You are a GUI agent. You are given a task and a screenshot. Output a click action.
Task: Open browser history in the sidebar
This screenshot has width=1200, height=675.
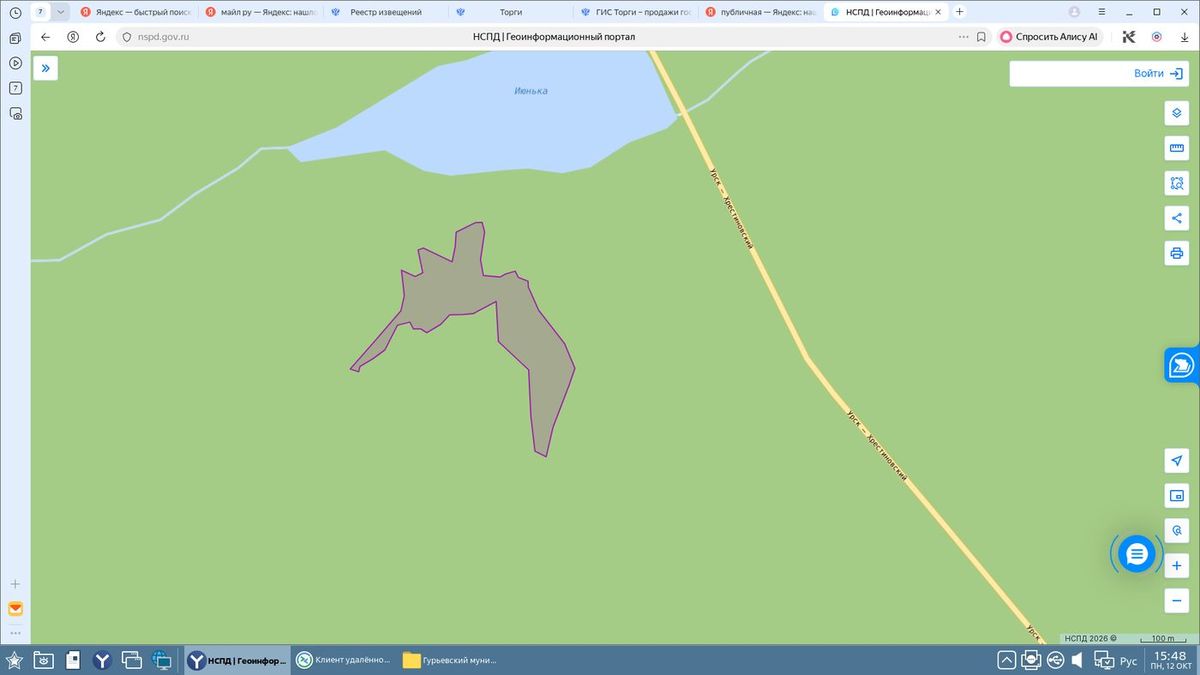[15, 12]
